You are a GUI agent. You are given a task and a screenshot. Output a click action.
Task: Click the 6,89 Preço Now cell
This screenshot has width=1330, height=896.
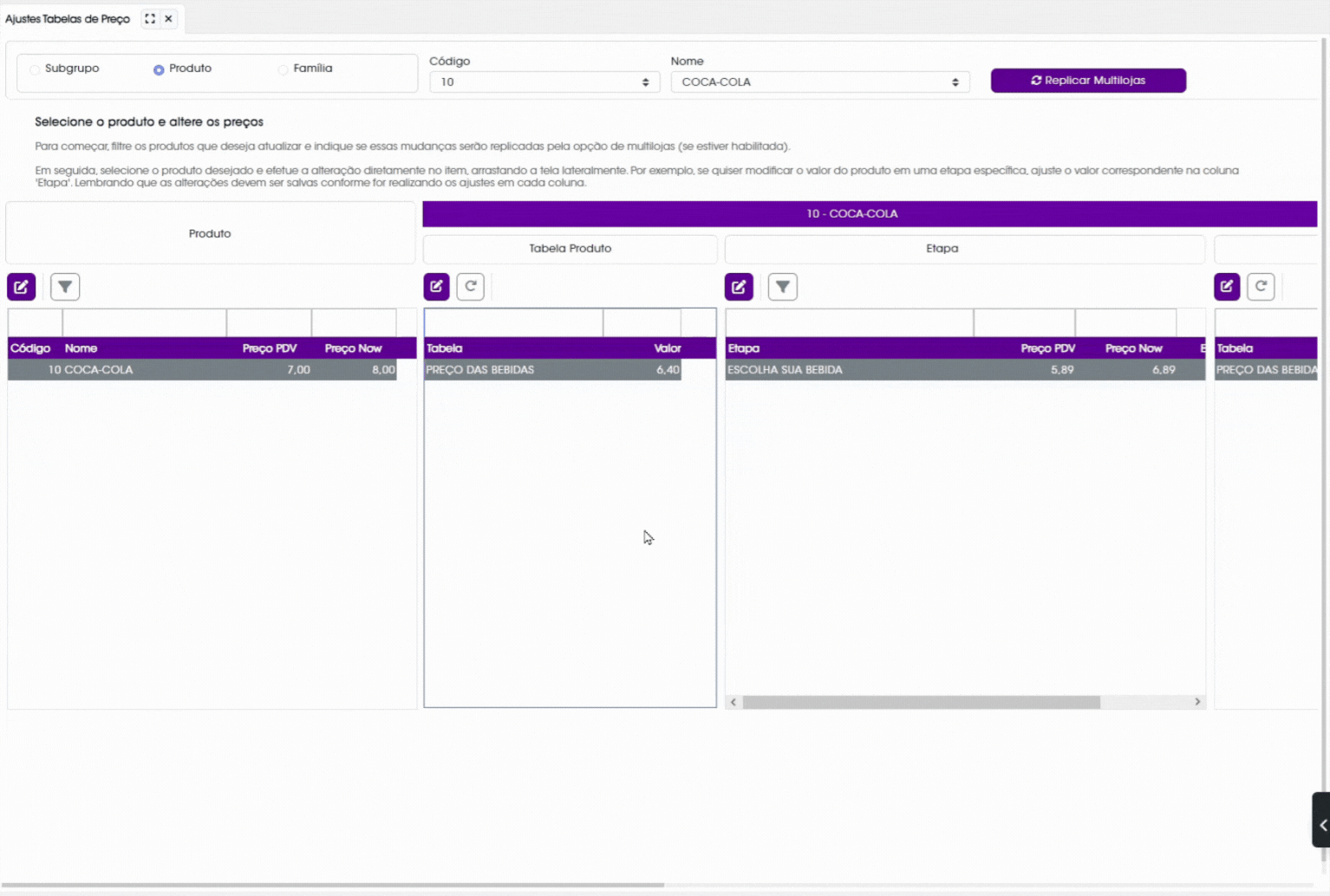1125,370
